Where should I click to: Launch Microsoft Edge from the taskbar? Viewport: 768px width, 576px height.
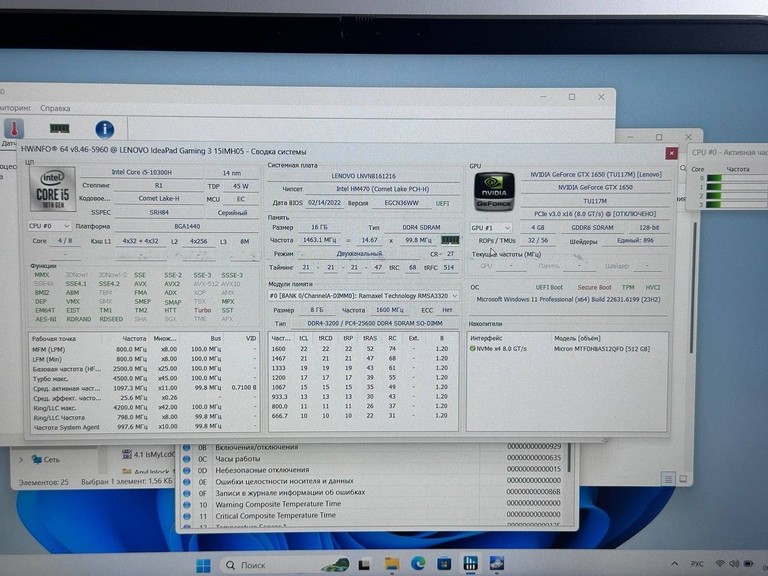tap(418, 564)
